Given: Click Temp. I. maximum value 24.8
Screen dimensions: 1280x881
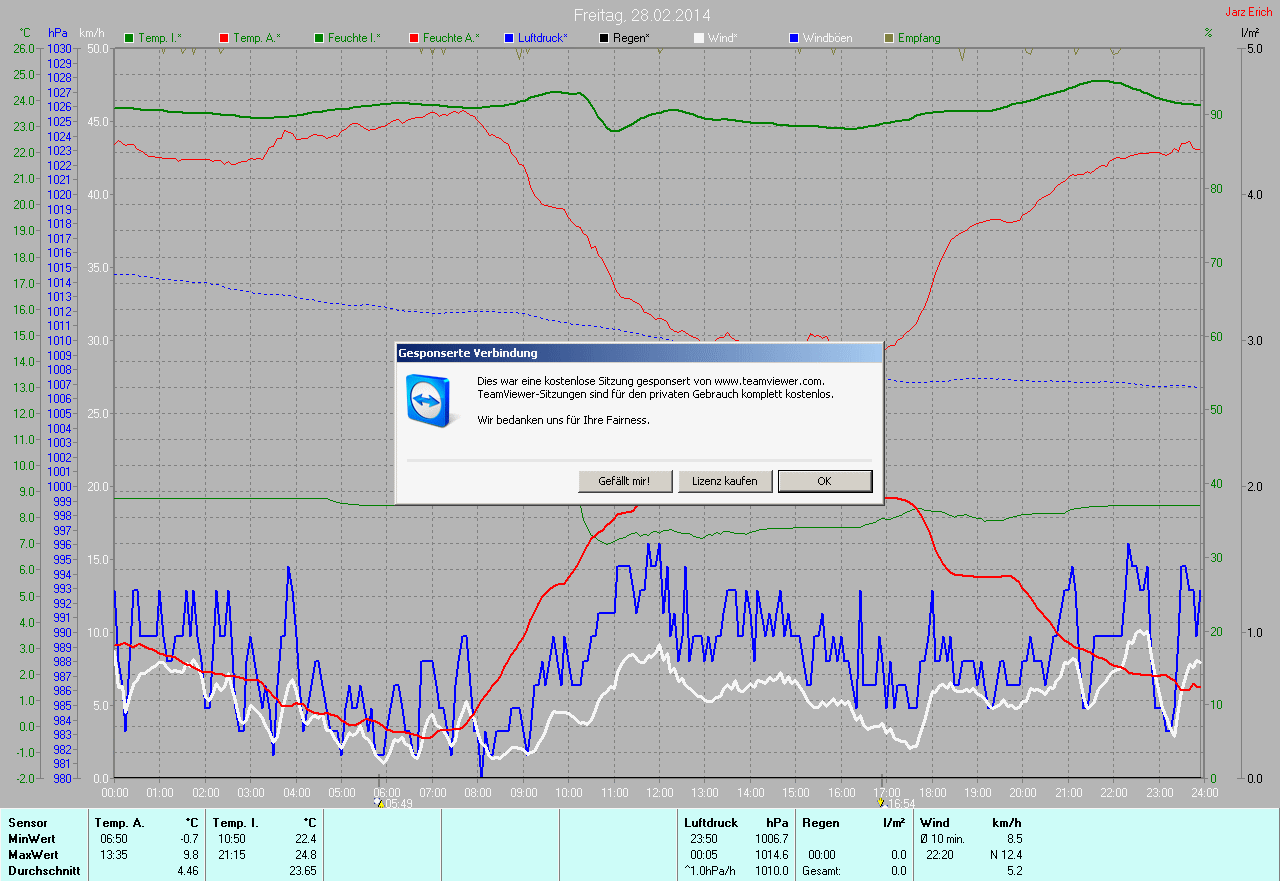Looking at the screenshot, I should pos(306,855).
